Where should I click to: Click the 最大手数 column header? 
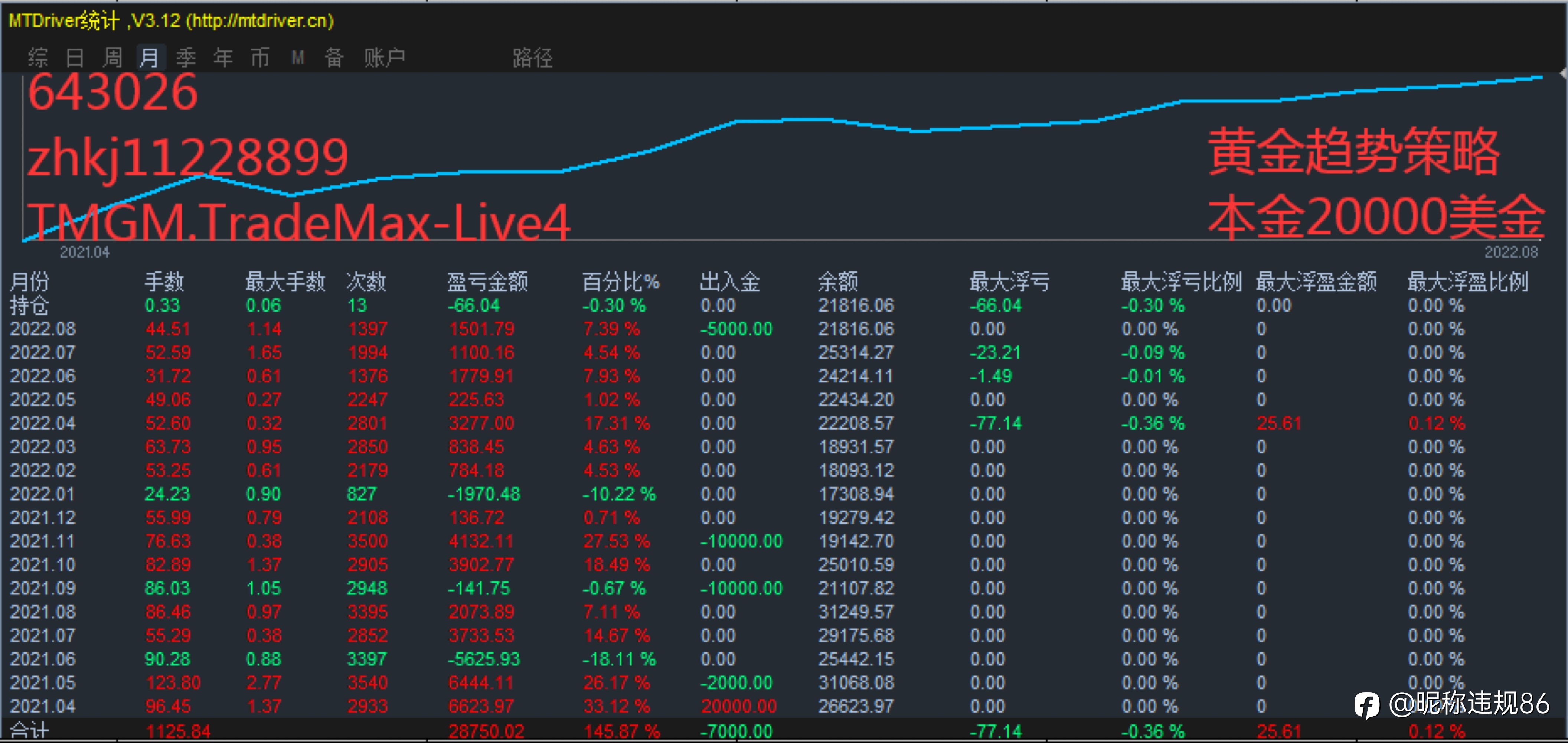point(285,282)
